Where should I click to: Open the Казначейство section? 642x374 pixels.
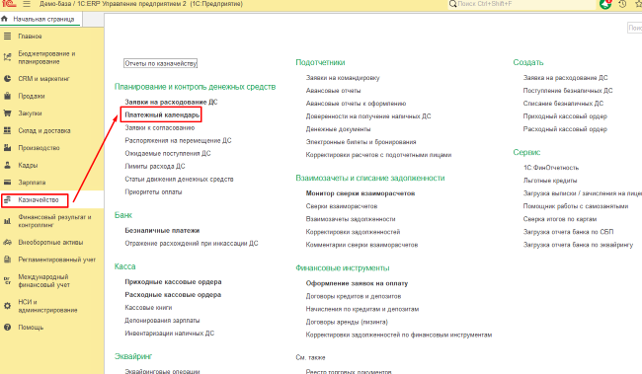[x=38, y=199]
